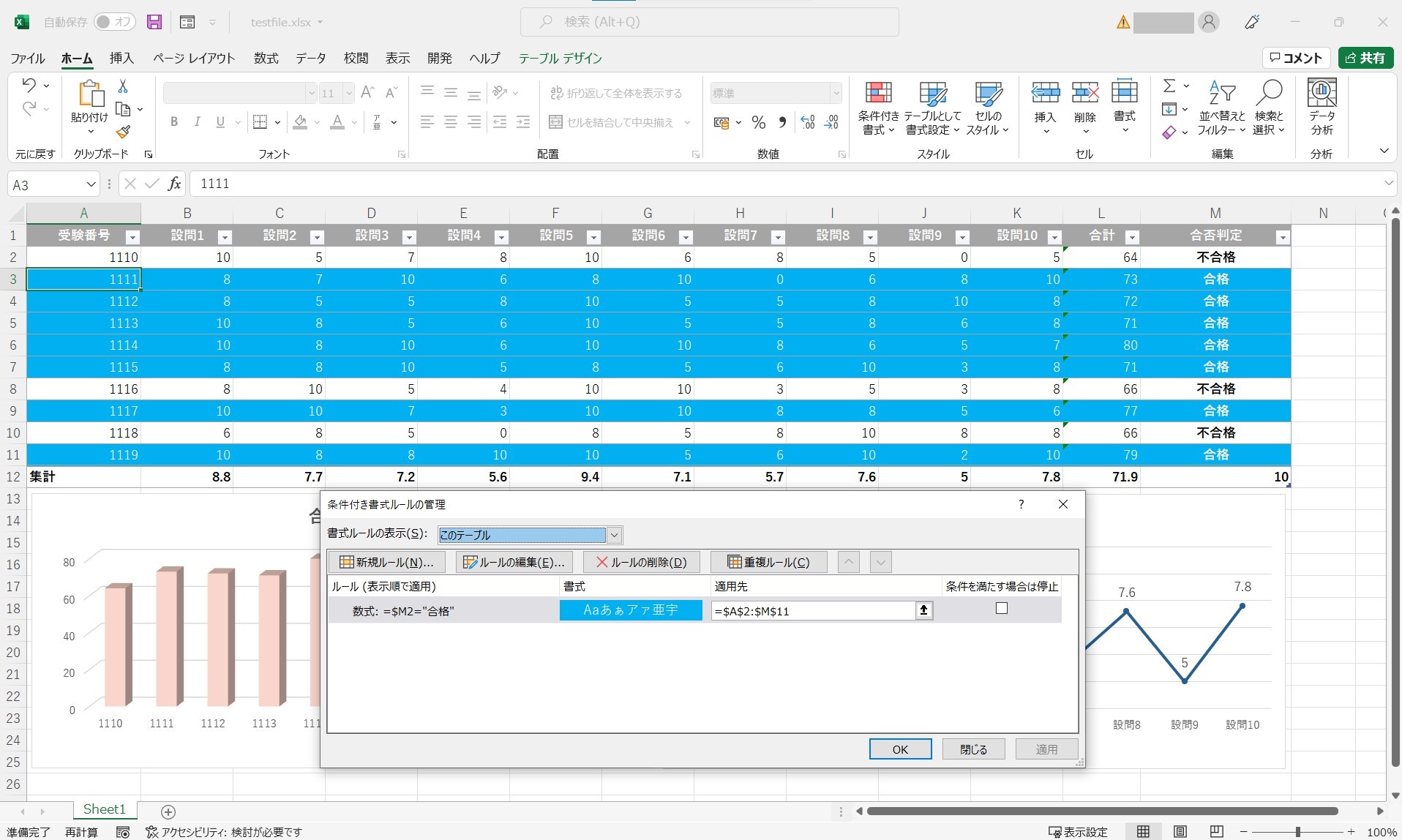This screenshot has height=840, width=1402.
Task: Open the テーブル デザイン tab
Action: (x=561, y=58)
